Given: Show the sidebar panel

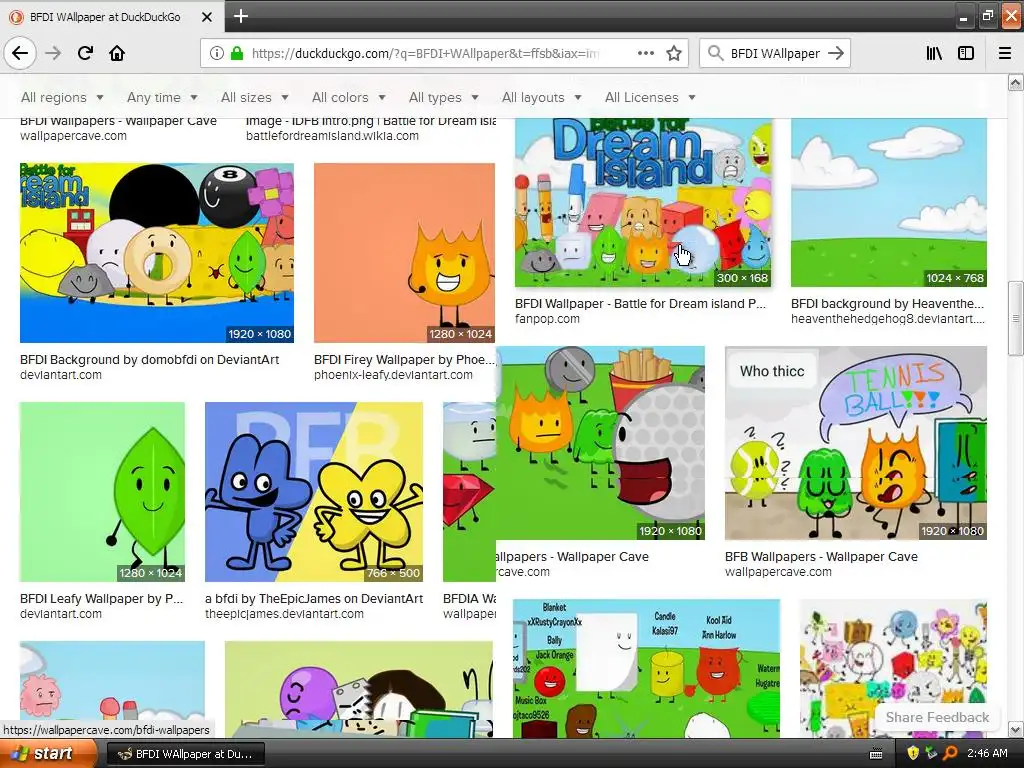Looking at the screenshot, I should point(966,53).
